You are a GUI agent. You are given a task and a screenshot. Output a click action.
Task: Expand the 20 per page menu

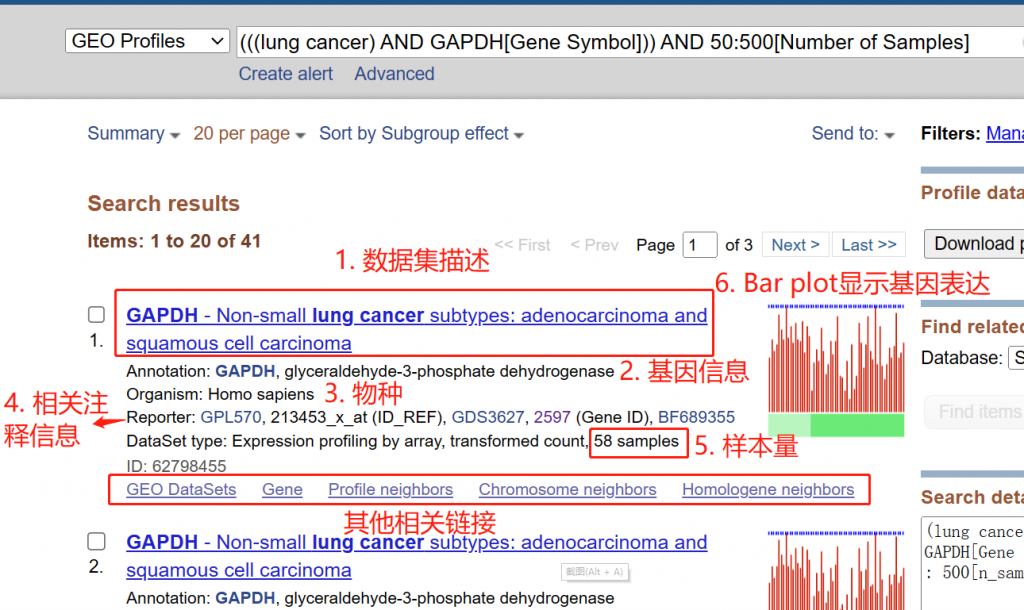tap(249, 134)
